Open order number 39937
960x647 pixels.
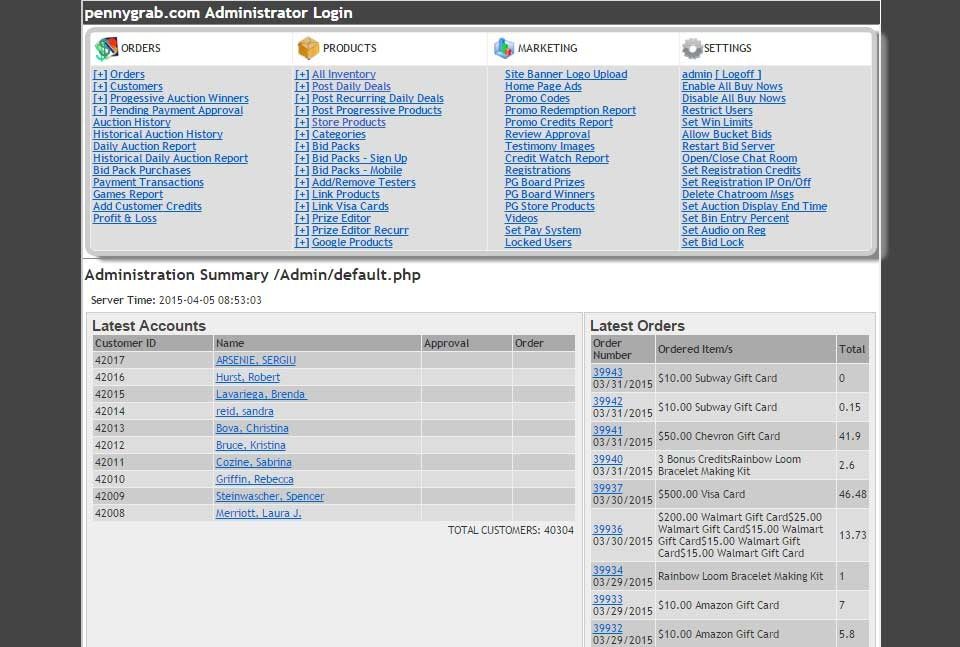coord(607,488)
